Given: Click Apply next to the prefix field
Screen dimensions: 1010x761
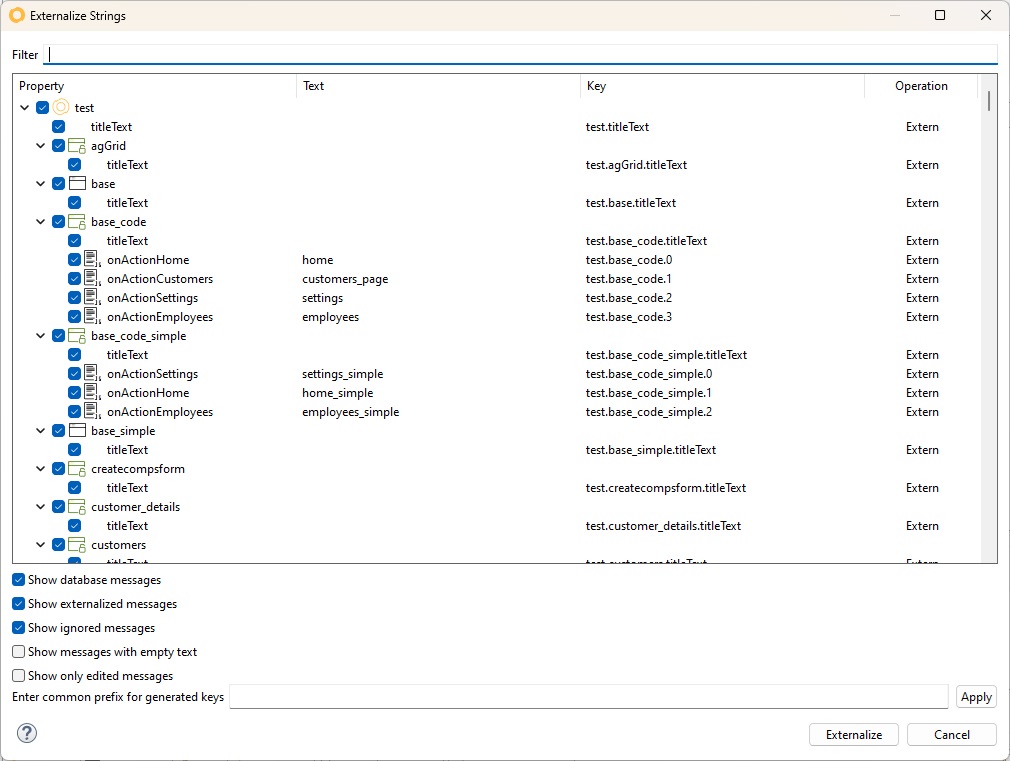Looking at the screenshot, I should tap(976, 697).
